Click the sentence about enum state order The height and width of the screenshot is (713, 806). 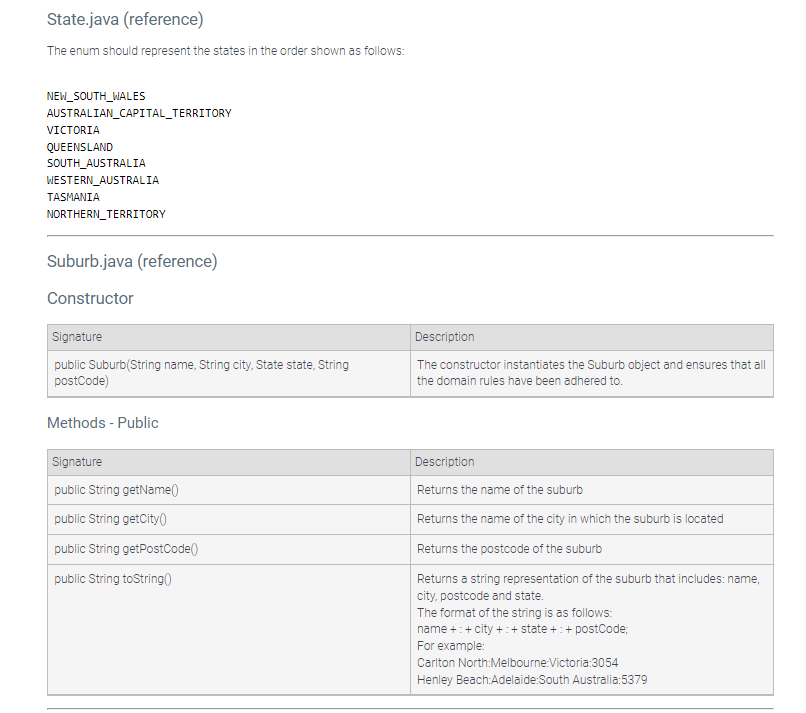pos(225,51)
